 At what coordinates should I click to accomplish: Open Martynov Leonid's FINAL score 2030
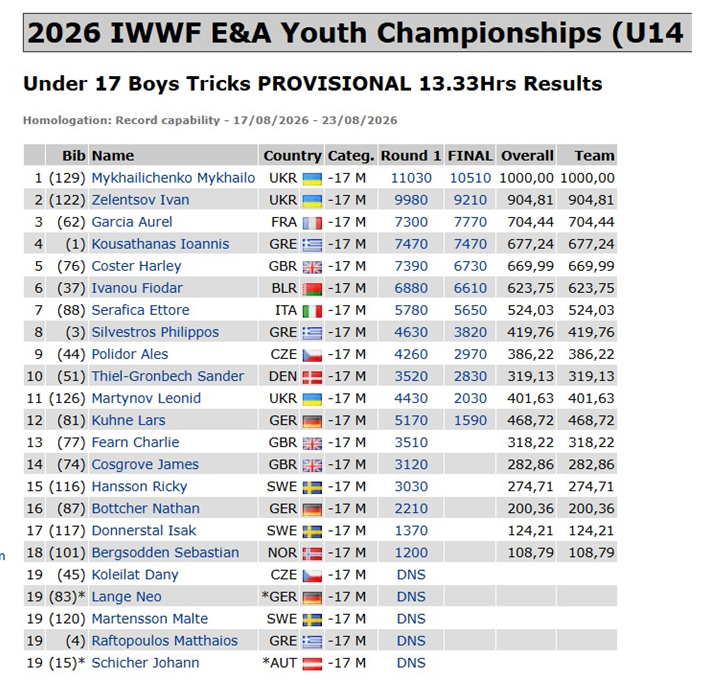[470, 398]
